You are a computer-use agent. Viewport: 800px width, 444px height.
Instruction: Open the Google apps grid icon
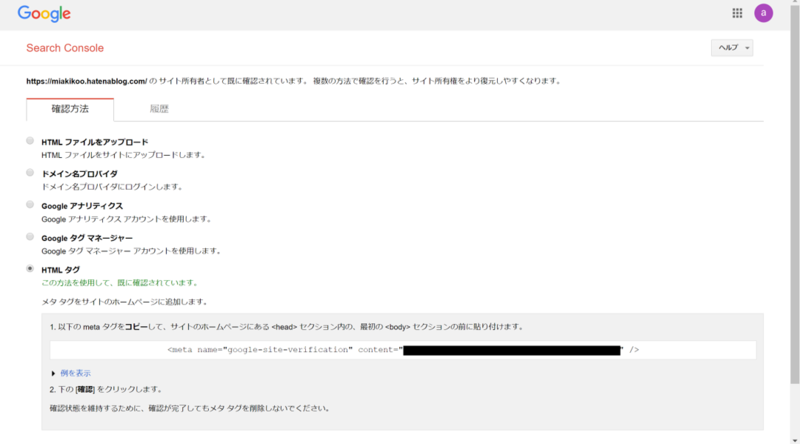[737, 13]
